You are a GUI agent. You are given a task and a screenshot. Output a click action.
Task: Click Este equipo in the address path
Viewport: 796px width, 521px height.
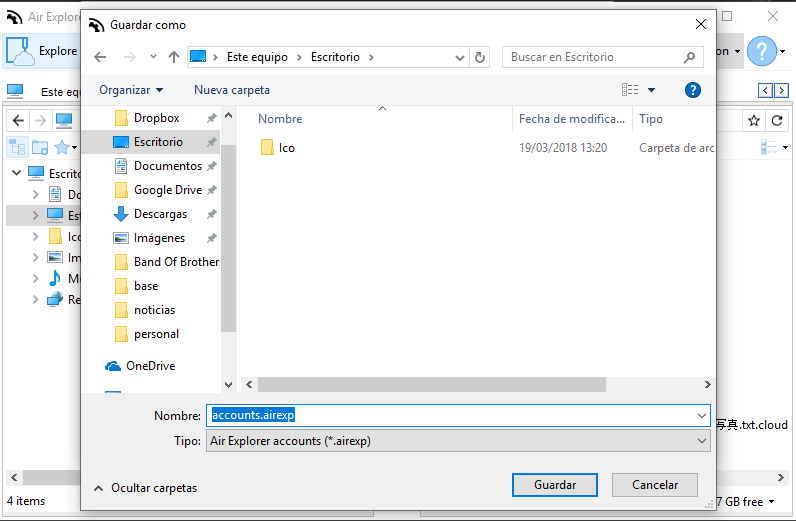tap(257, 57)
